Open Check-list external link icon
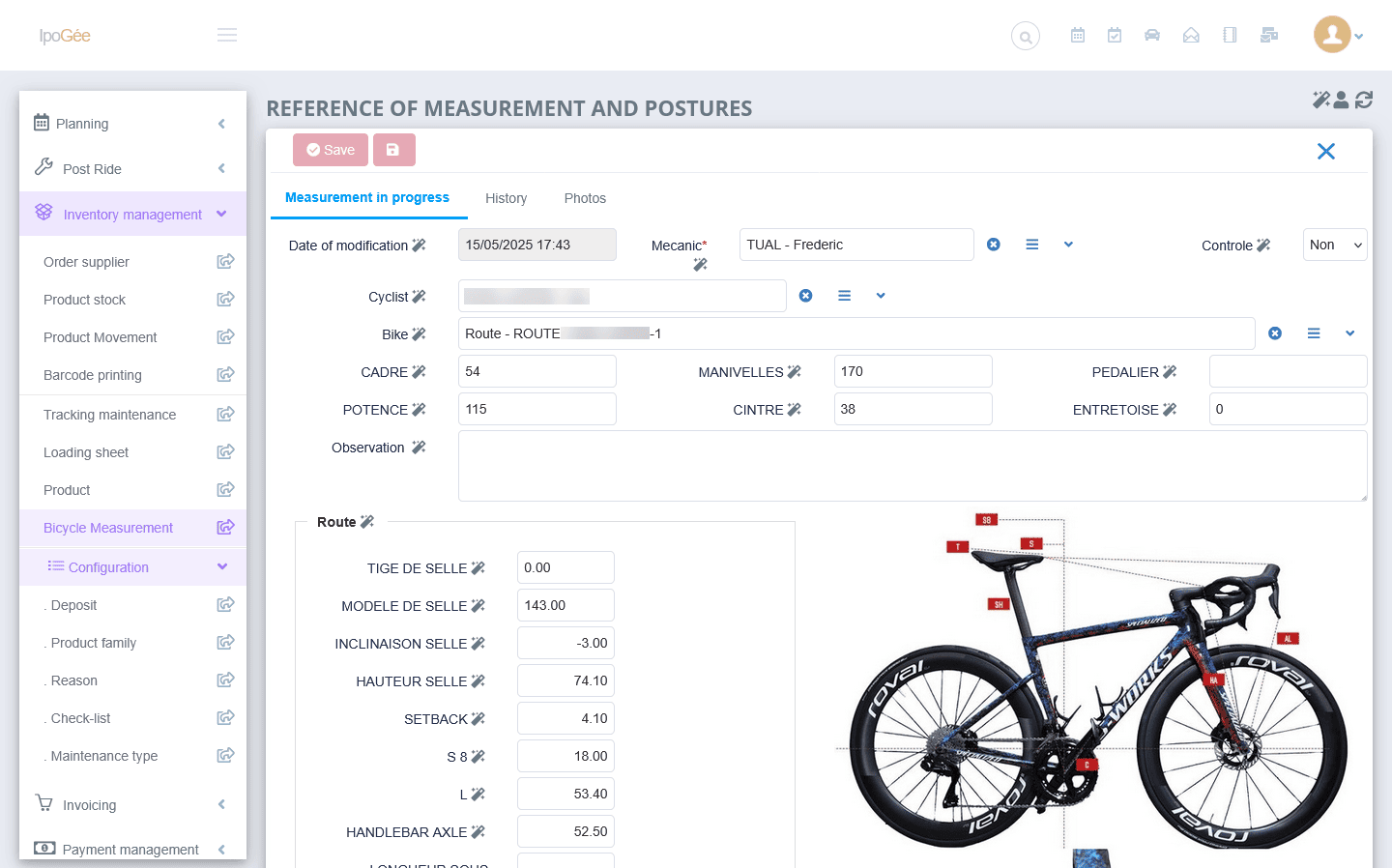1392x868 pixels. [225, 717]
